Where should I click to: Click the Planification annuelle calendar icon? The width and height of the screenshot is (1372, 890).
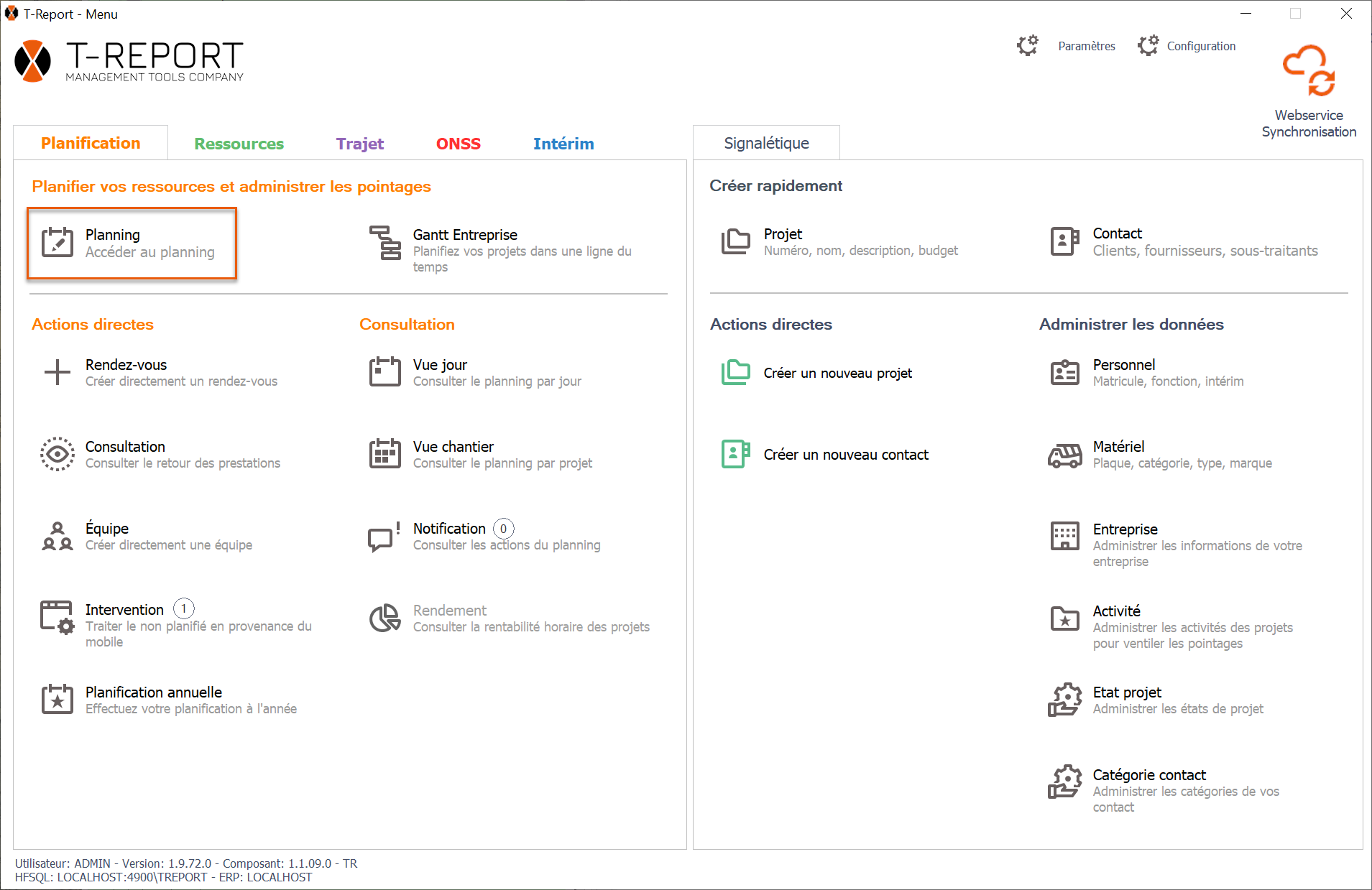point(57,699)
